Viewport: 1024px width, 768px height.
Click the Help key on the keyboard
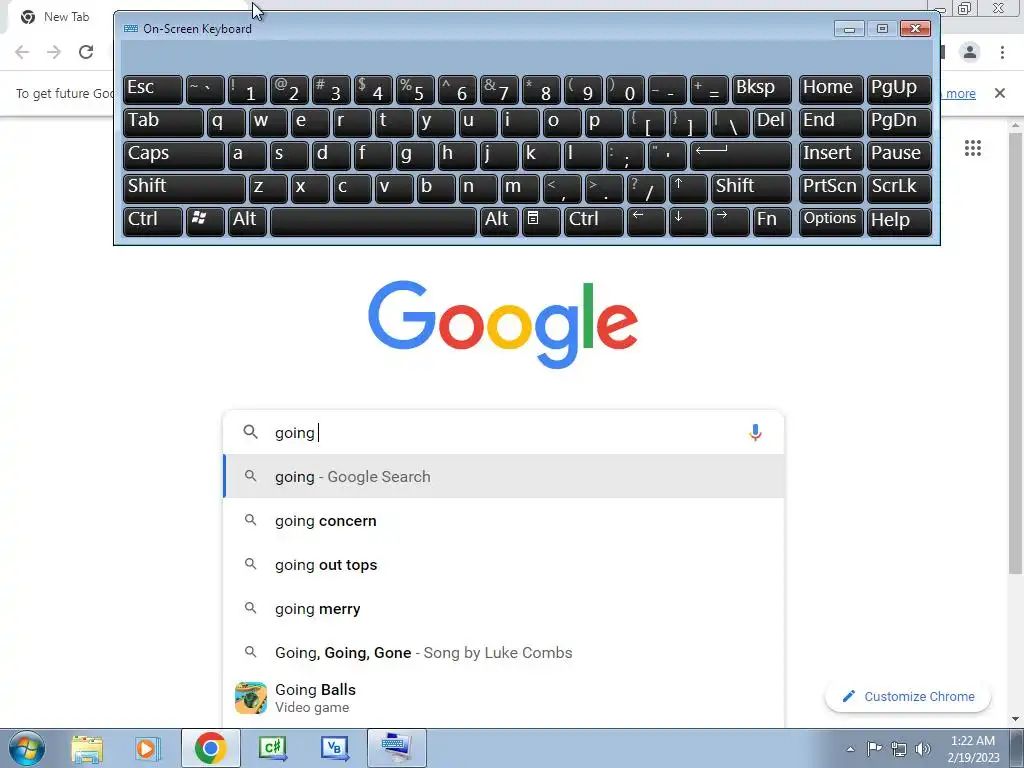[899, 221]
